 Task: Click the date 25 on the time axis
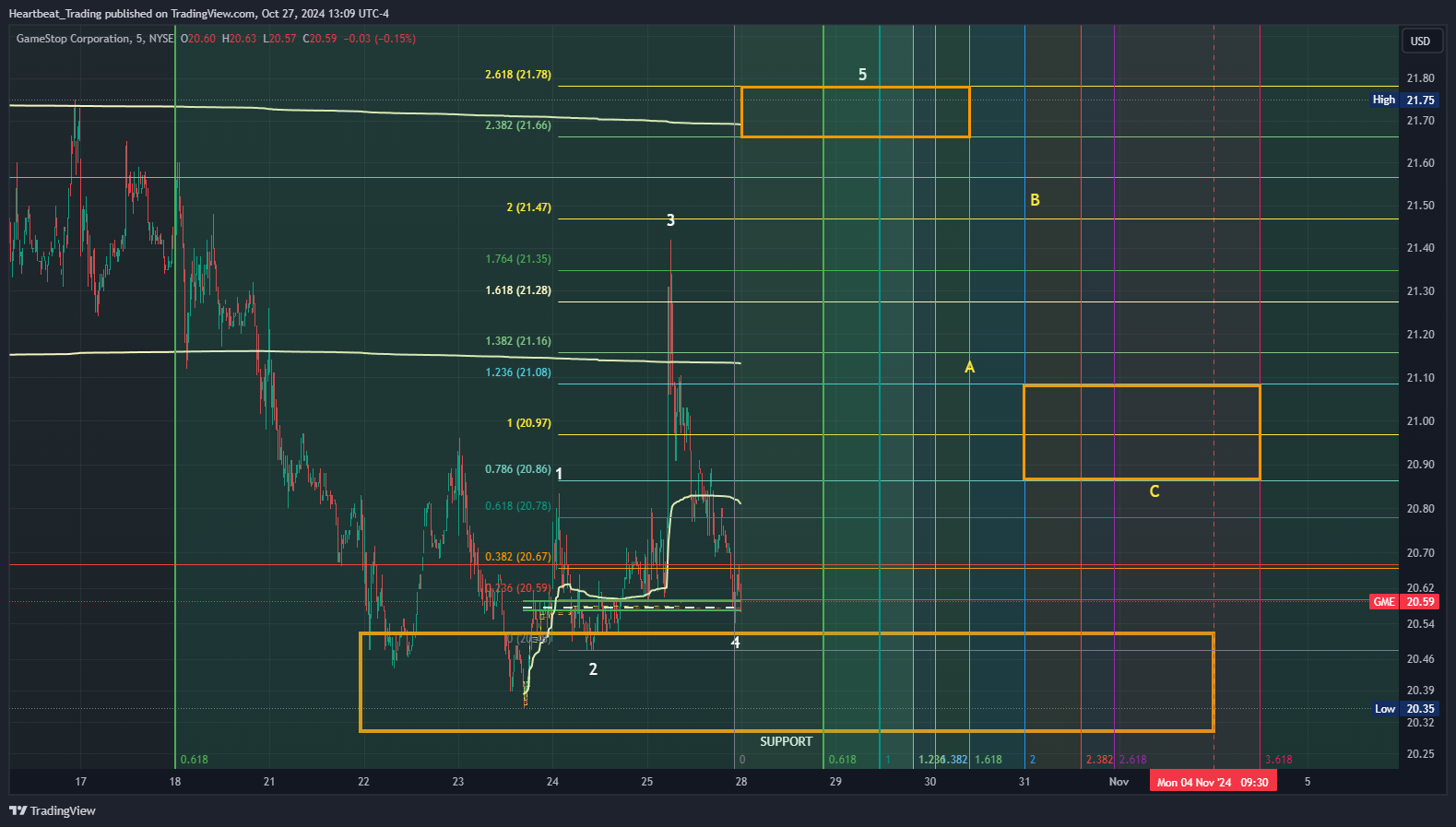point(647,782)
